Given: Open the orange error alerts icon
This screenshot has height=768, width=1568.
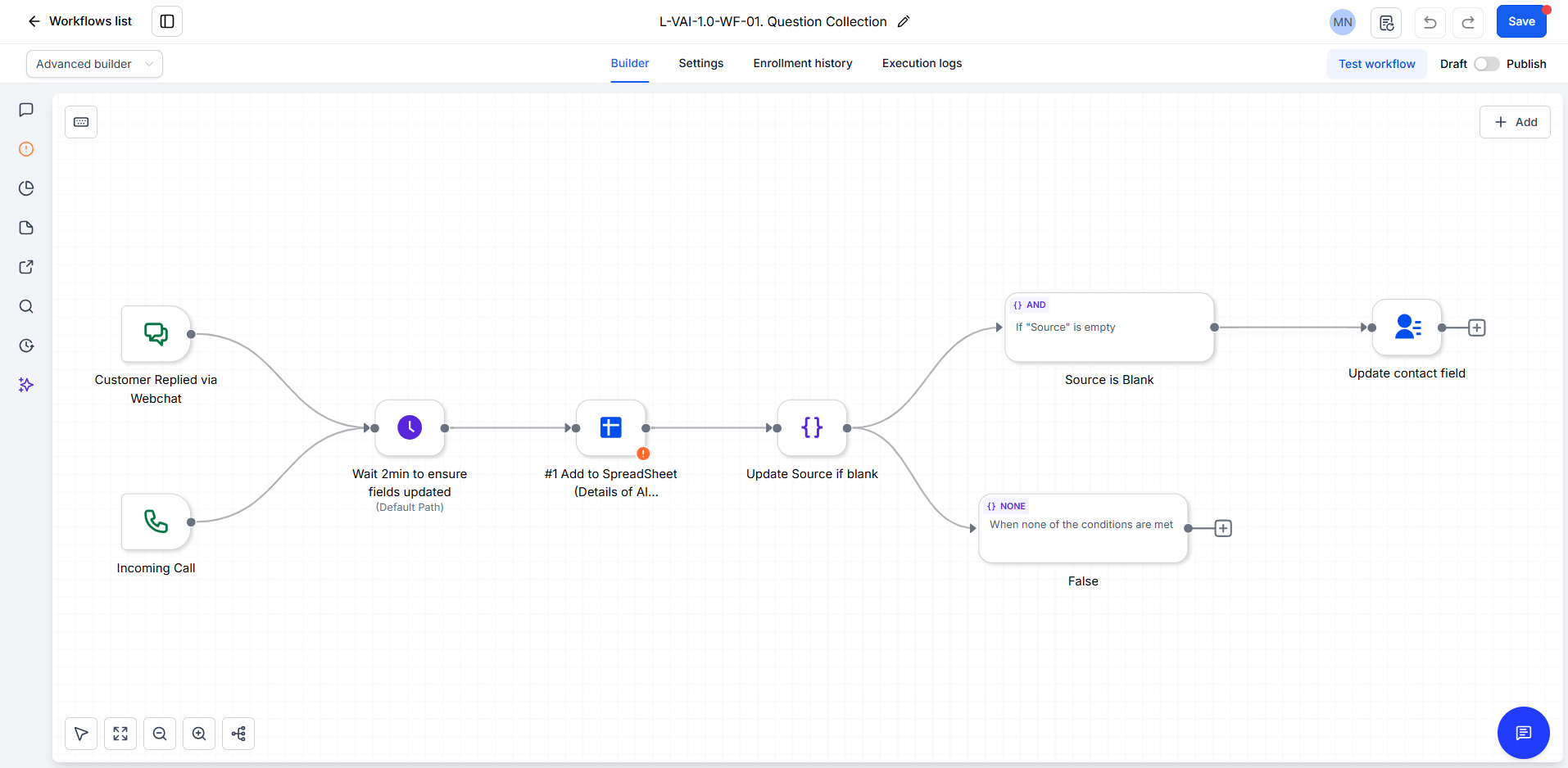Looking at the screenshot, I should point(26,149).
